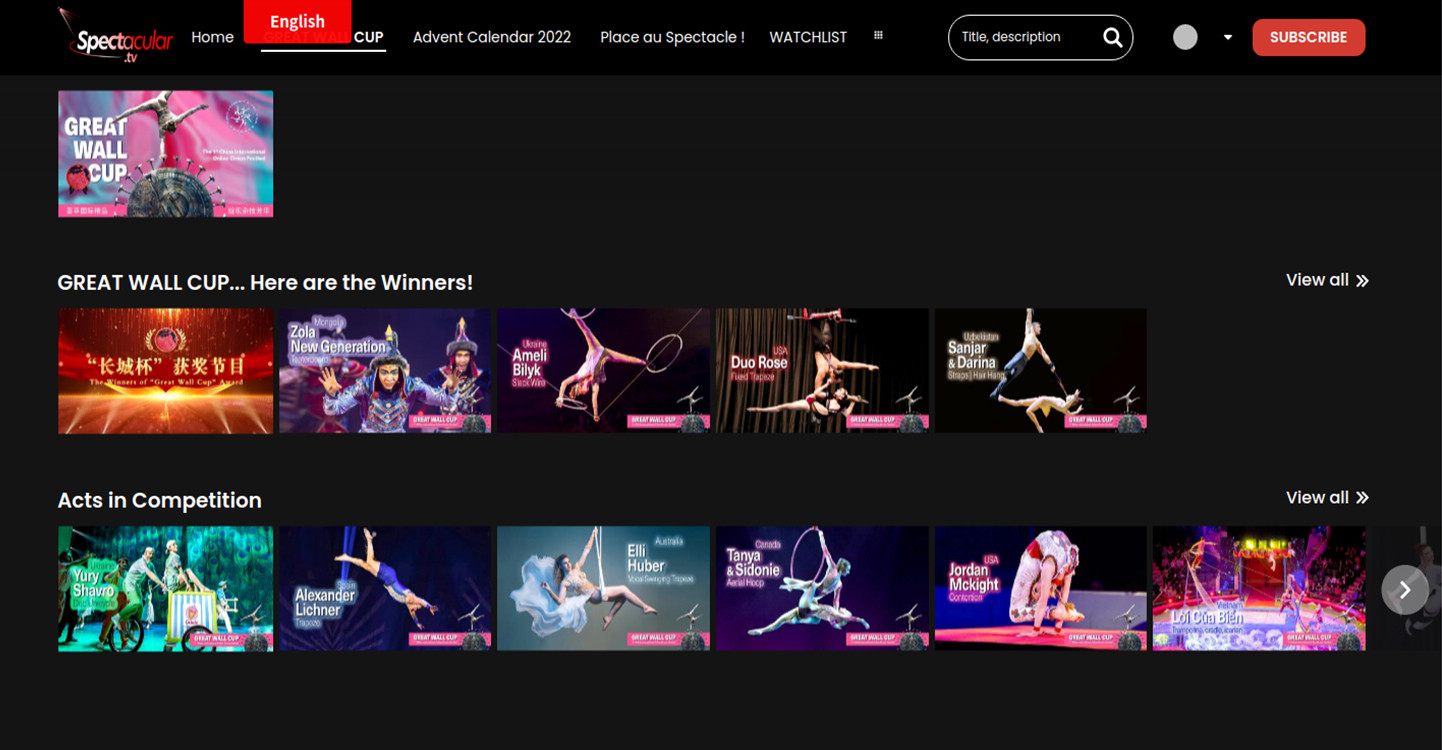This screenshot has height=750, width=1442.
Task: View all Acts in Competition
Action: coord(1327,498)
